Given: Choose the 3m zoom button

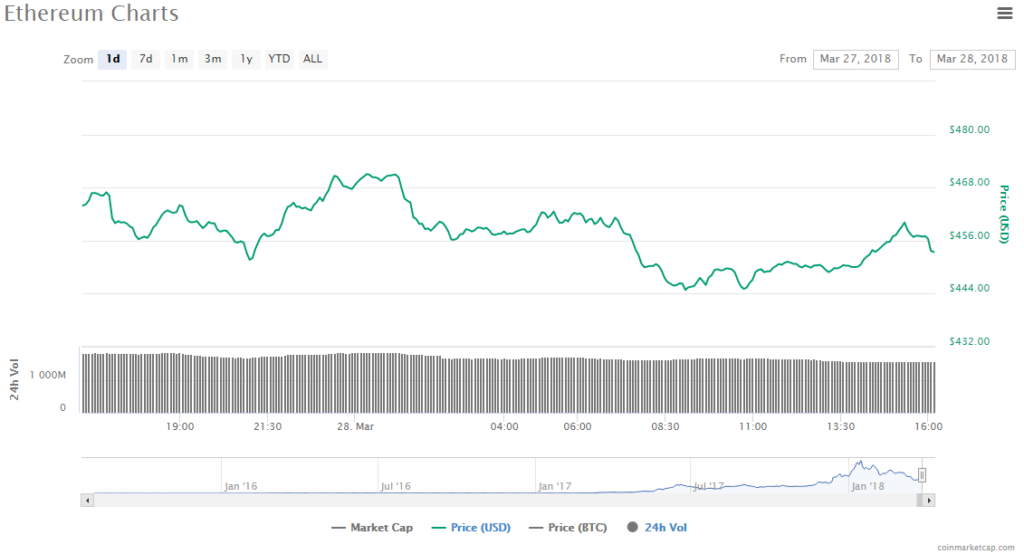Looking at the screenshot, I should point(213,59).
